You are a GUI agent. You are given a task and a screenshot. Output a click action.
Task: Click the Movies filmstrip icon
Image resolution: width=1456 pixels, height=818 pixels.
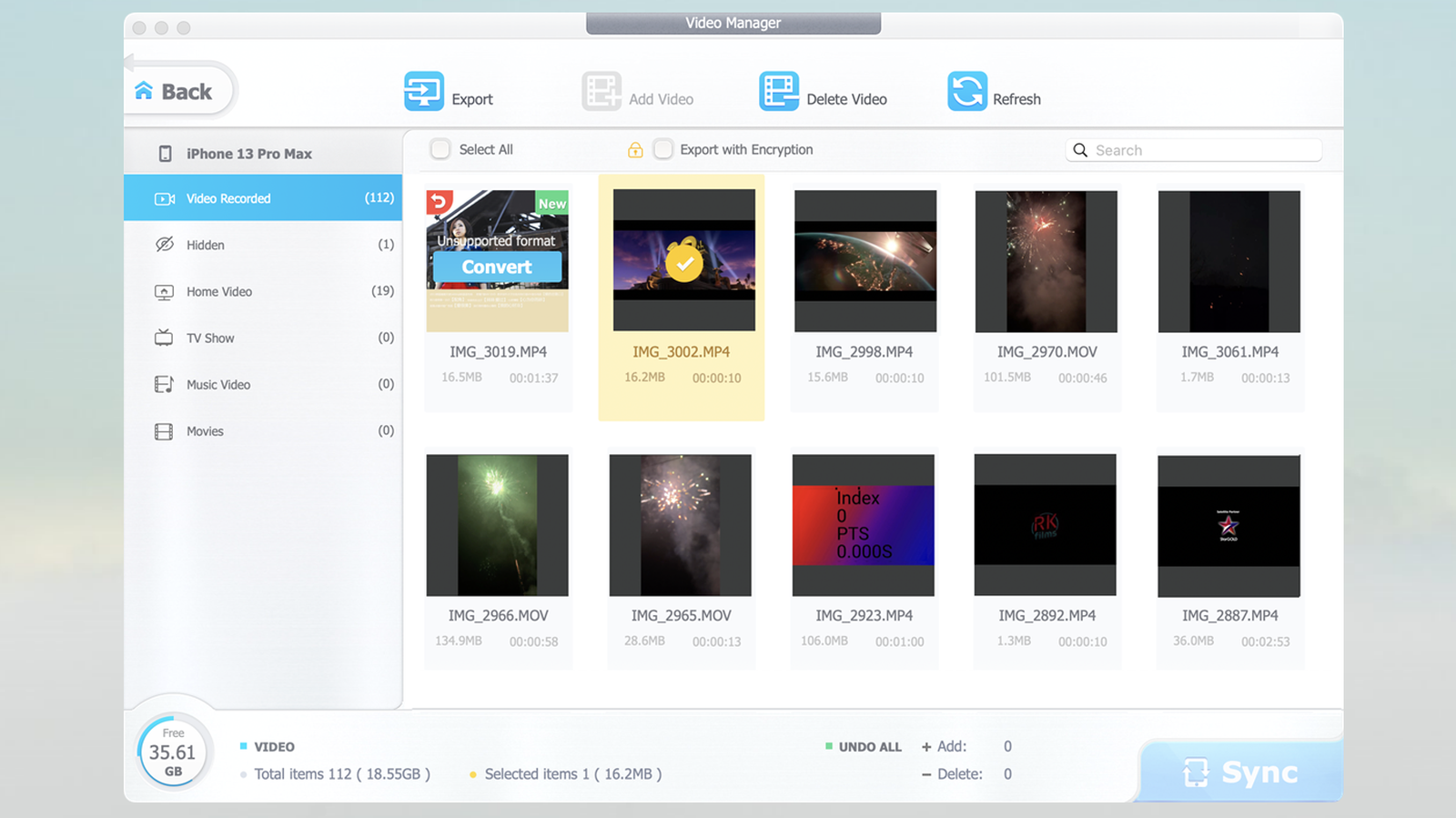164,431
